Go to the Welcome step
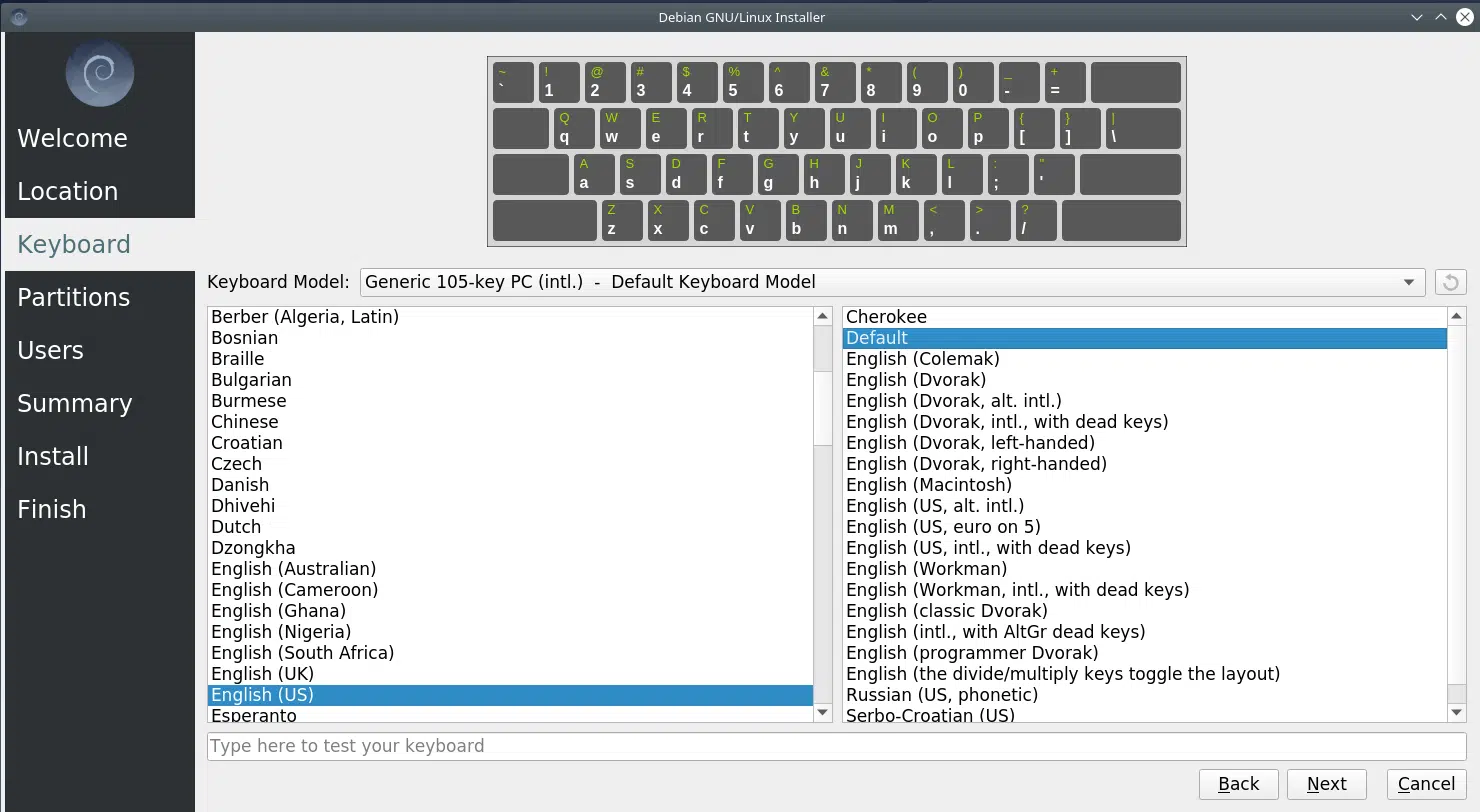Screen dimensions: 1480x812 (x=100, y=138)
